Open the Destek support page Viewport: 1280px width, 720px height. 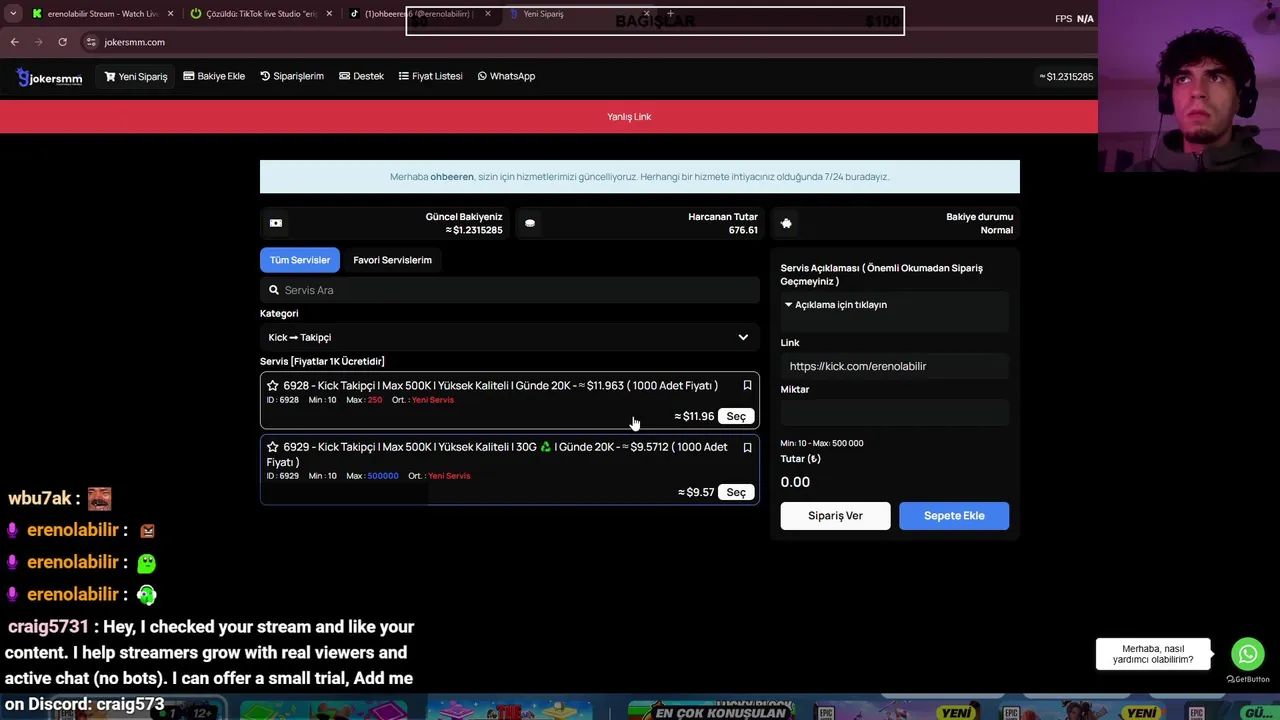pyautogui.click(x=361, y=76)
